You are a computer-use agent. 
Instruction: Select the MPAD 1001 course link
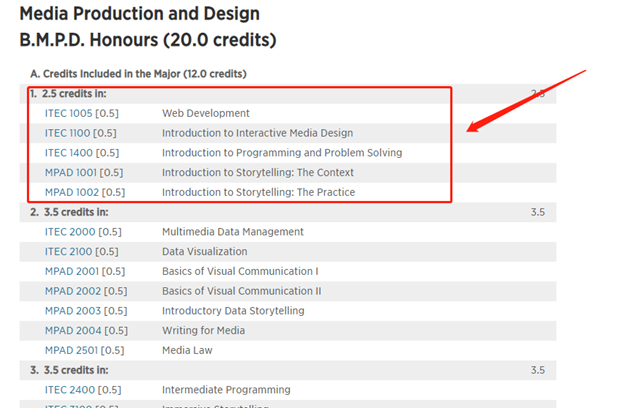point(69,172)
